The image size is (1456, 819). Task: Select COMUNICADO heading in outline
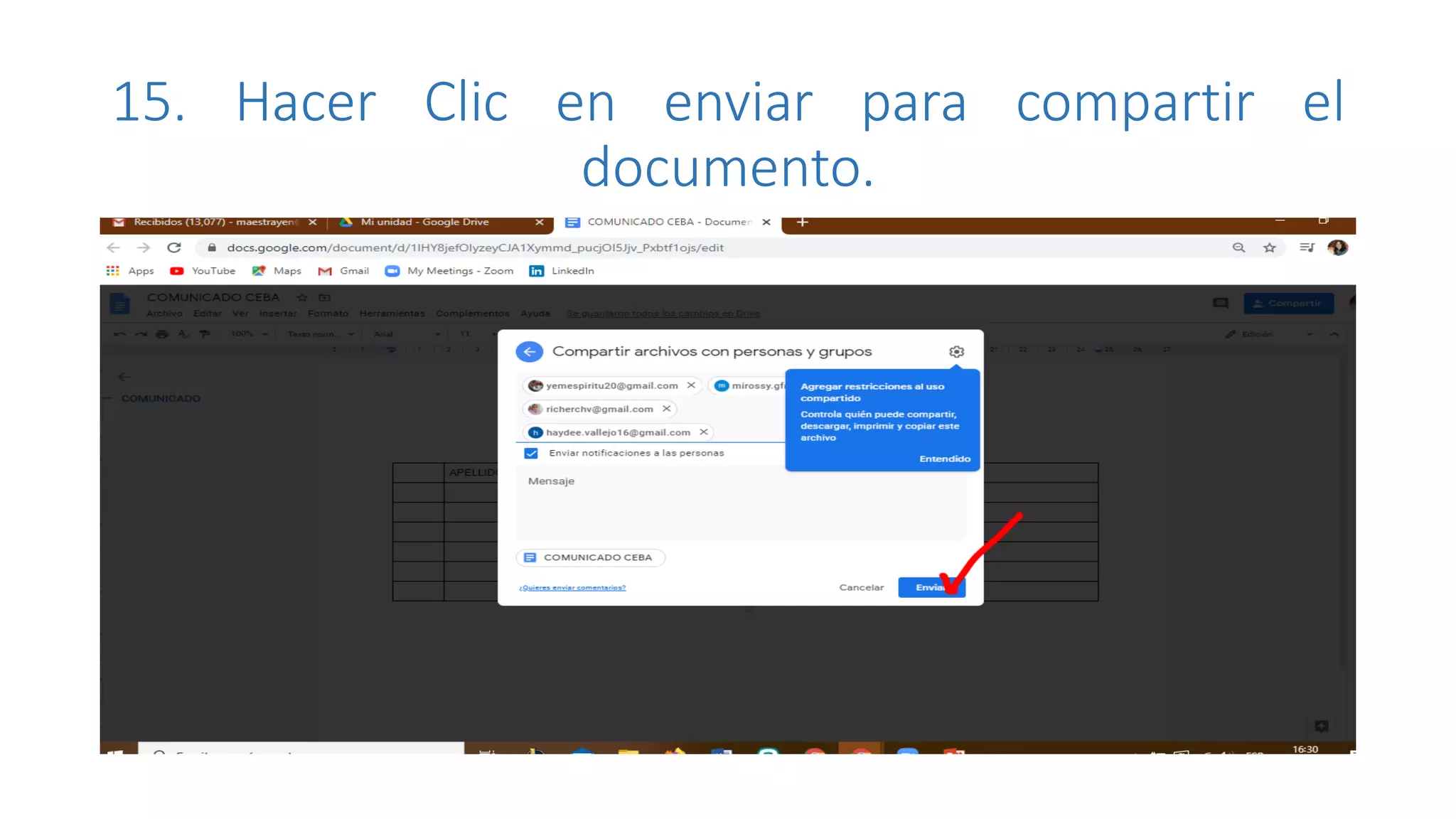161,399
